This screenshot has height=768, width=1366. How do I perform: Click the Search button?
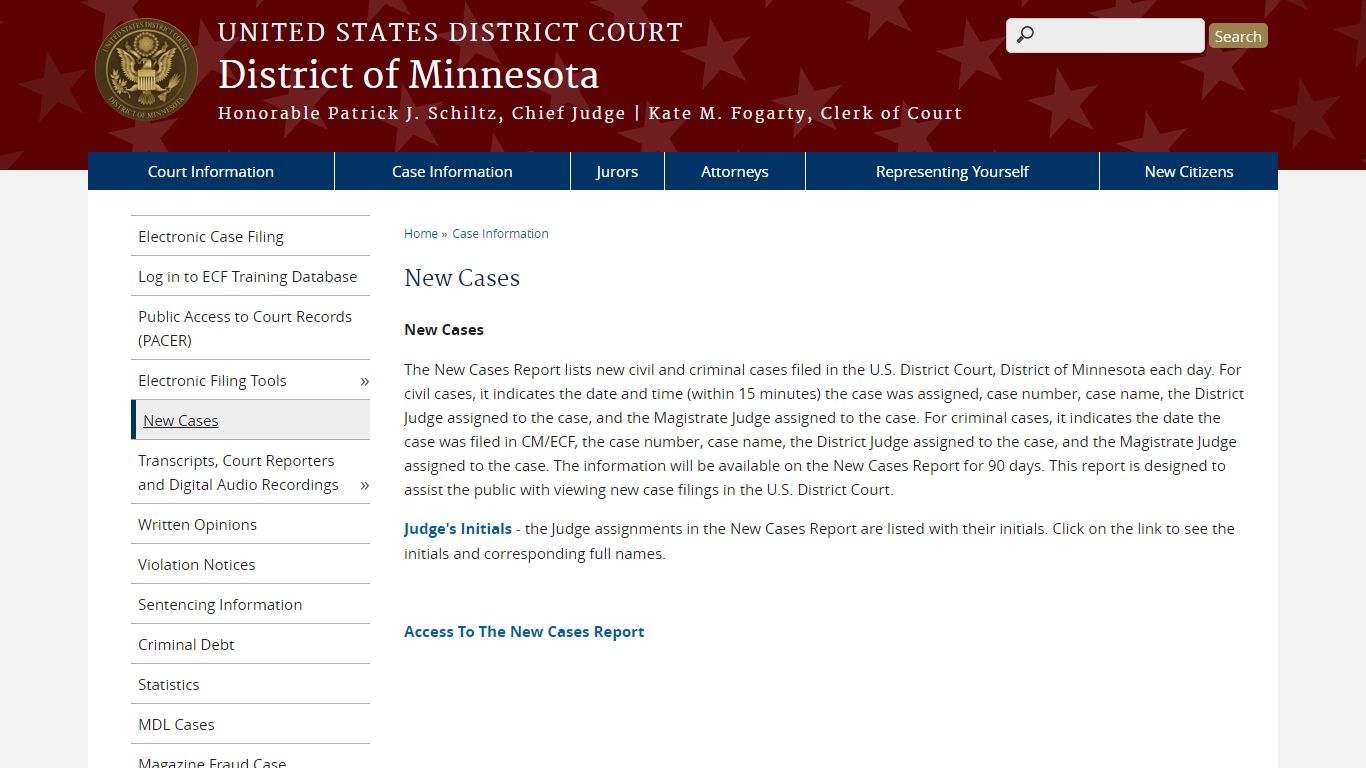(1238, 36)
